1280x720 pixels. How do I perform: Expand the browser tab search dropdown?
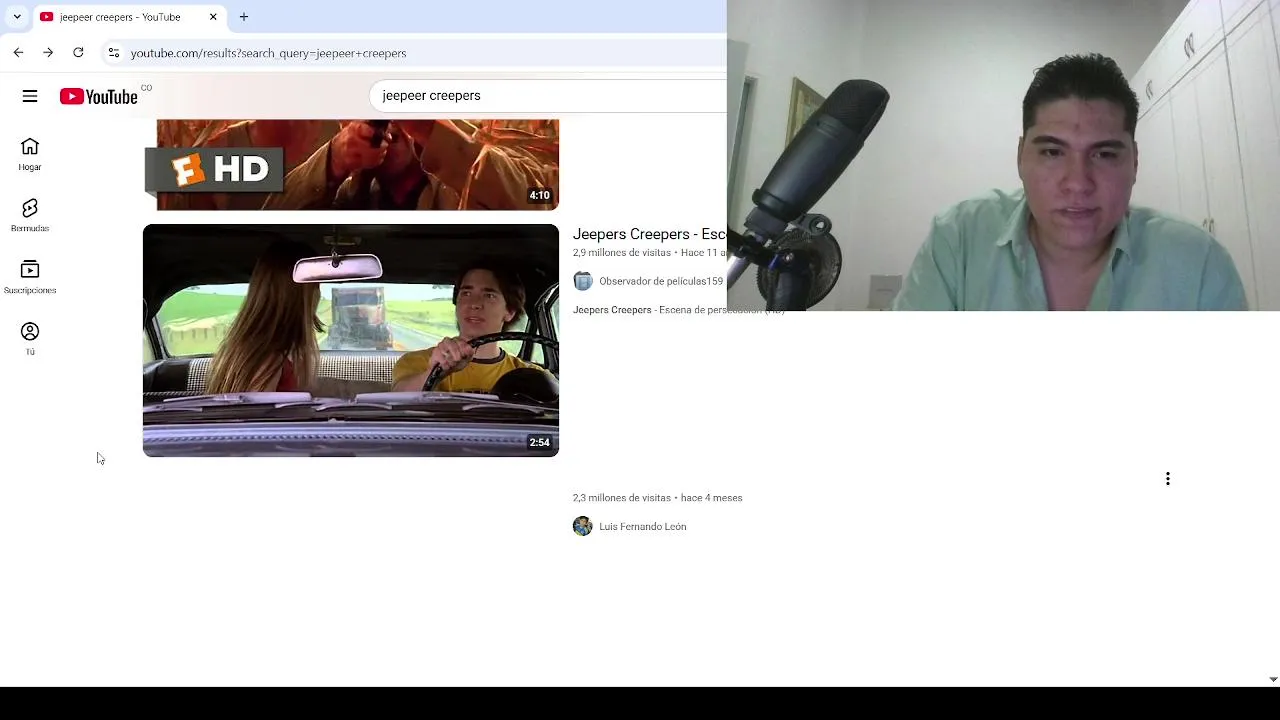(17, 17)
